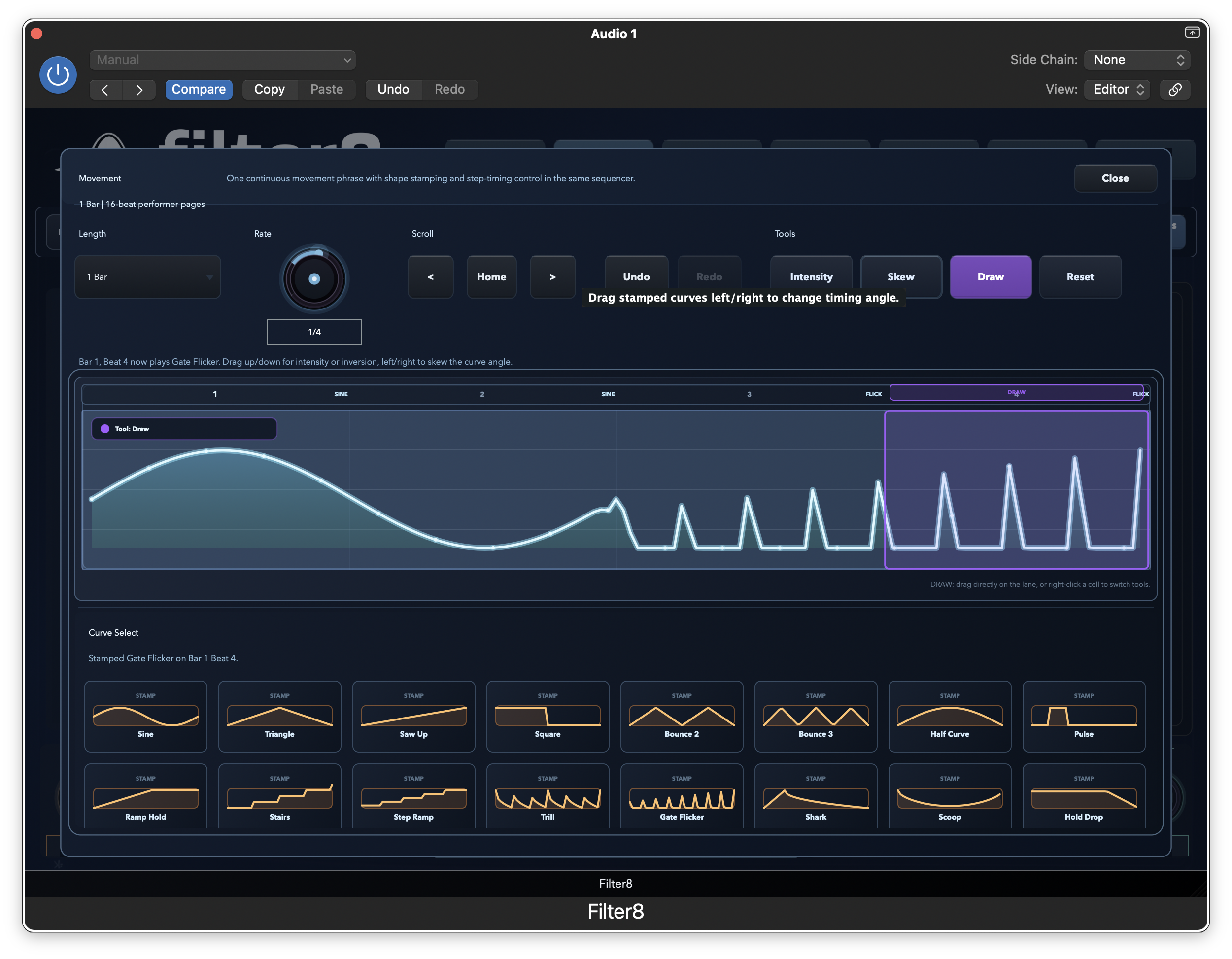Image resolution: width=1232 pixels, height=959 pixels.
Task: Stamp the Half Curve shape
Action: click(x=950, y=717)
